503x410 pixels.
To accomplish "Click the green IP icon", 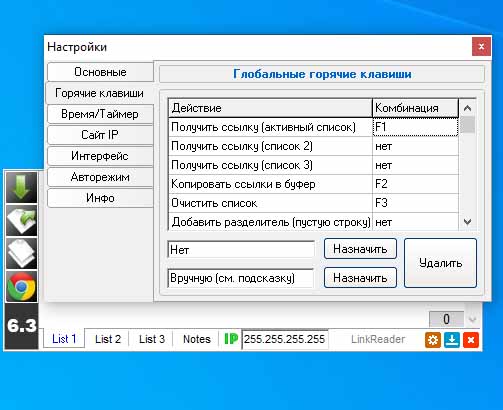I will (x=231, y=339).
